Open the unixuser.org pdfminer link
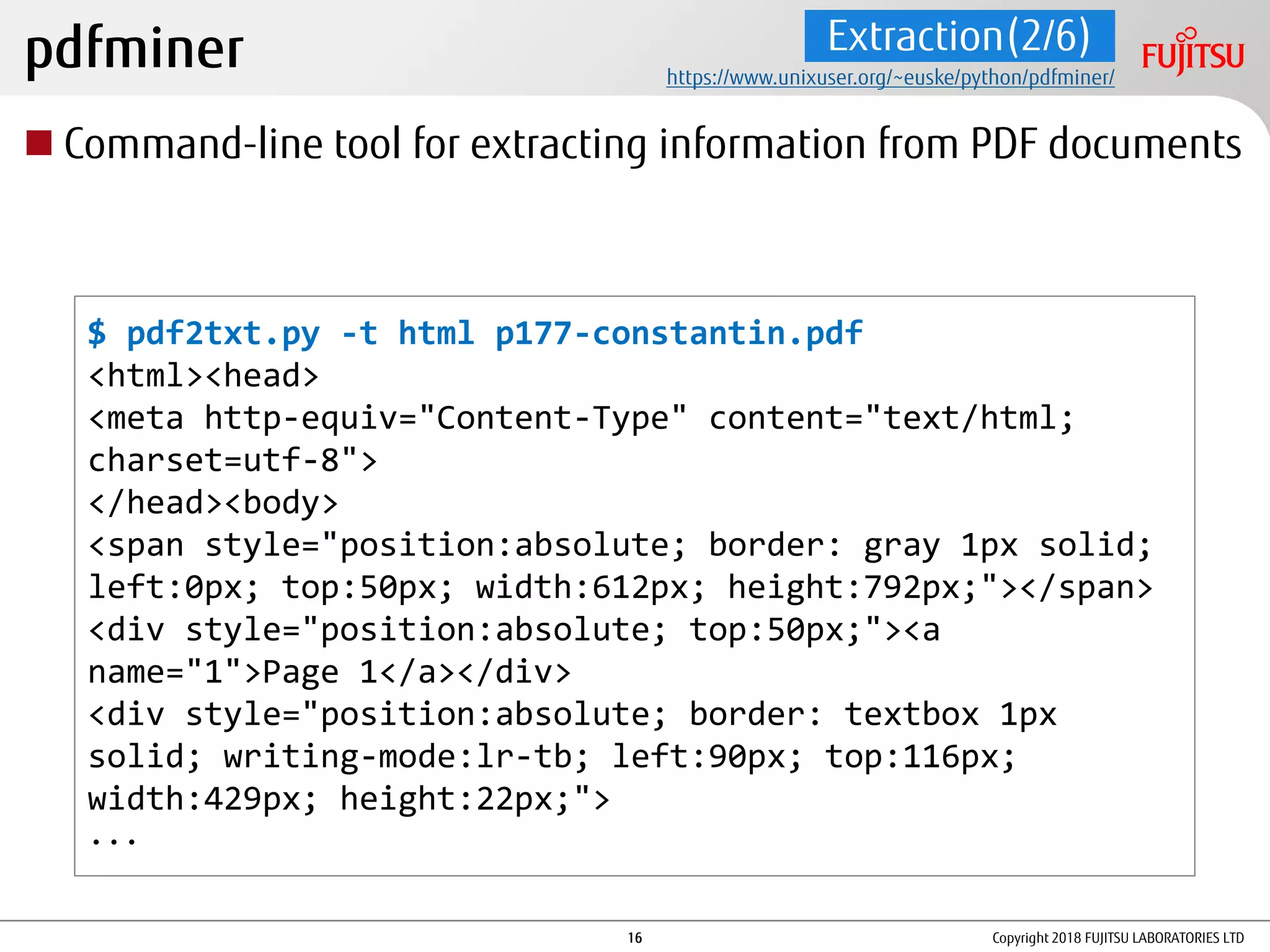Viewport: 1270px width, 952px height. click(890, 77)
